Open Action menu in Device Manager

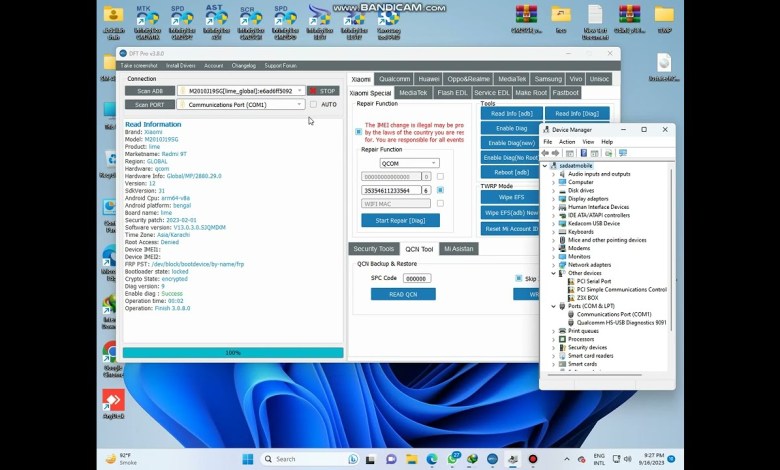(567, 142)
